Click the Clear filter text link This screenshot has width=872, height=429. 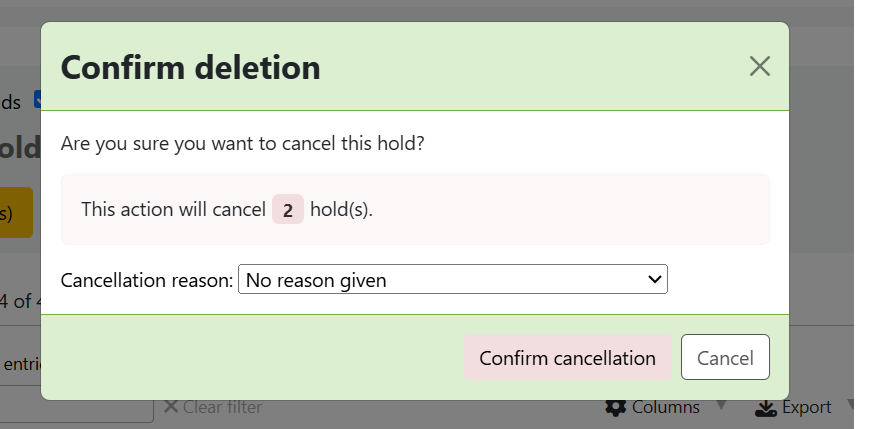[x=222, y=407]
